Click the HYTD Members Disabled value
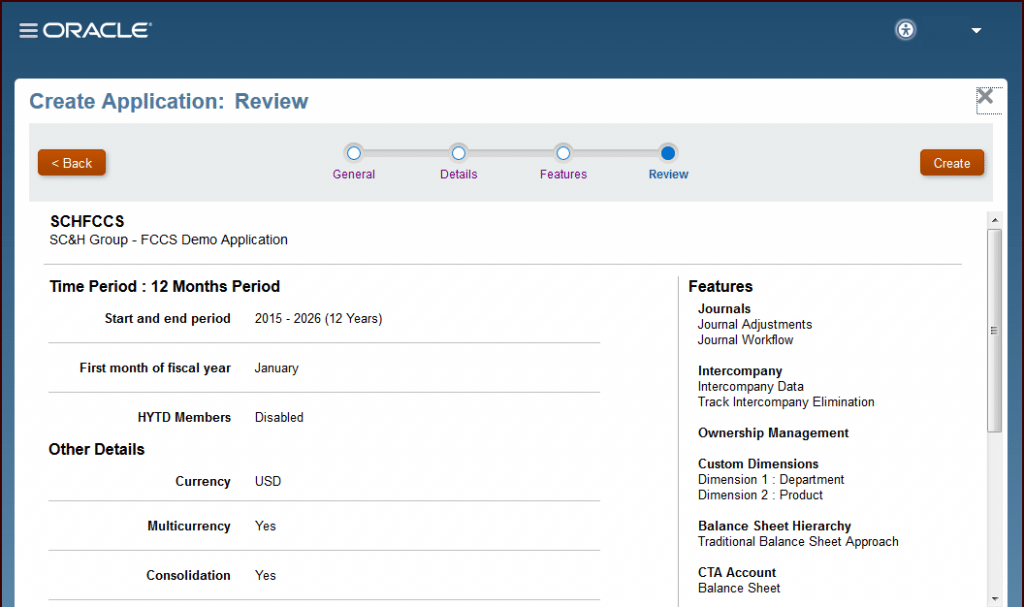 click(279, 418)
